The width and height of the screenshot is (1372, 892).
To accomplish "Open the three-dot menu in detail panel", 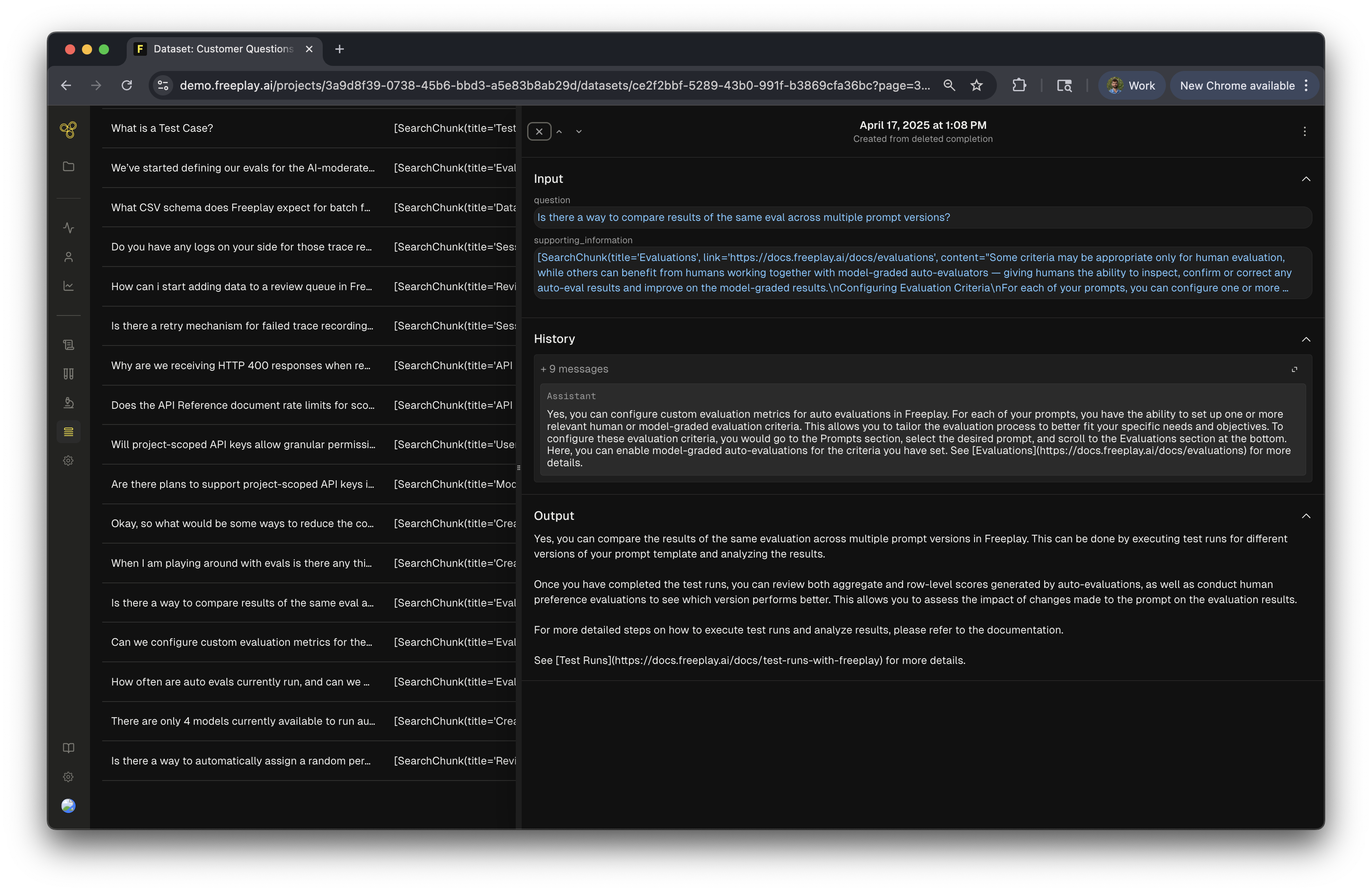I will (x=1304, y=131).
